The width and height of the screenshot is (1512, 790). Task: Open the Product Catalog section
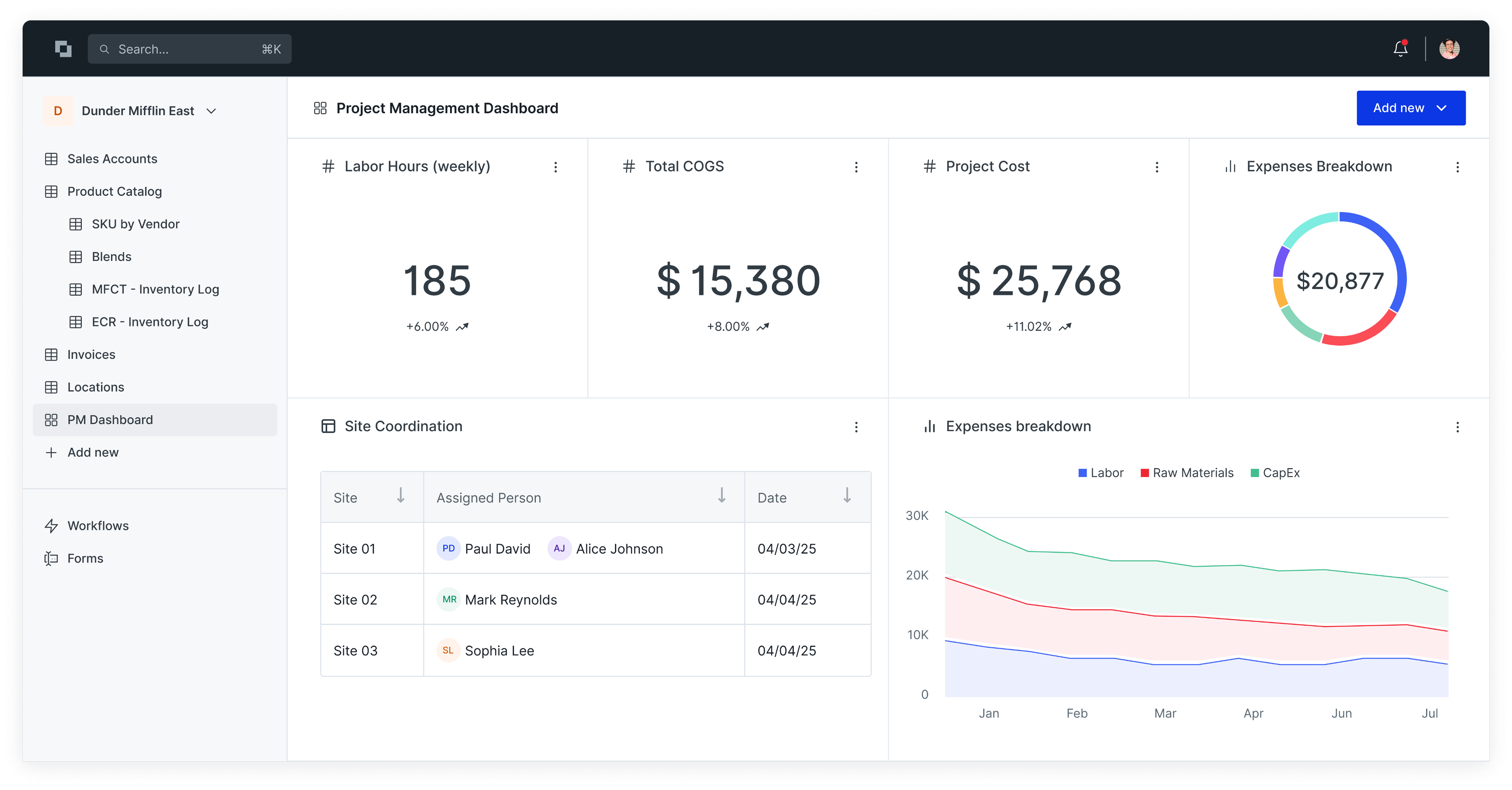coord(114,191)
